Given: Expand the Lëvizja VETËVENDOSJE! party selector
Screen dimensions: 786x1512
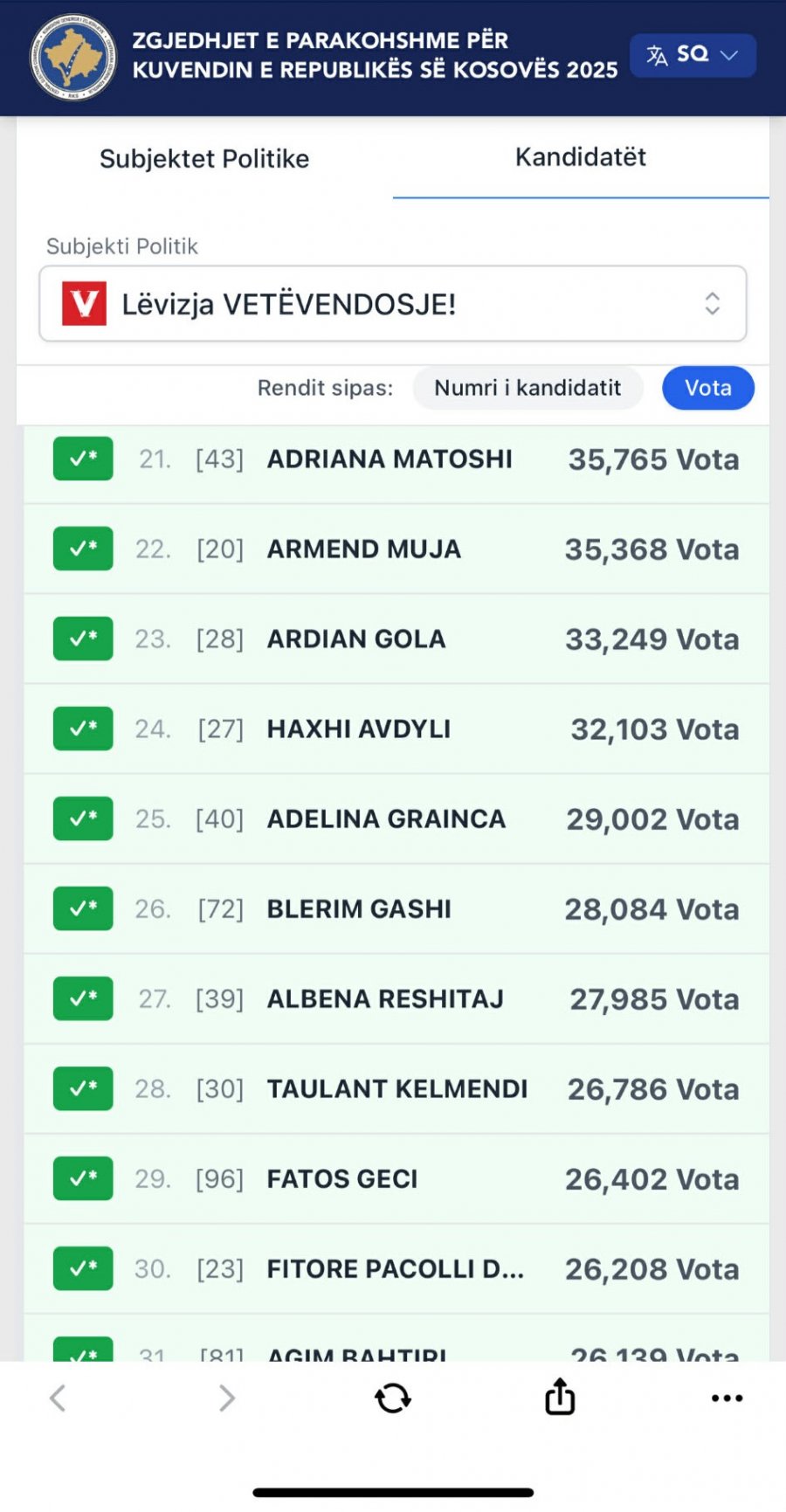Looking at the screenshot, I should [x=393, y=304].
